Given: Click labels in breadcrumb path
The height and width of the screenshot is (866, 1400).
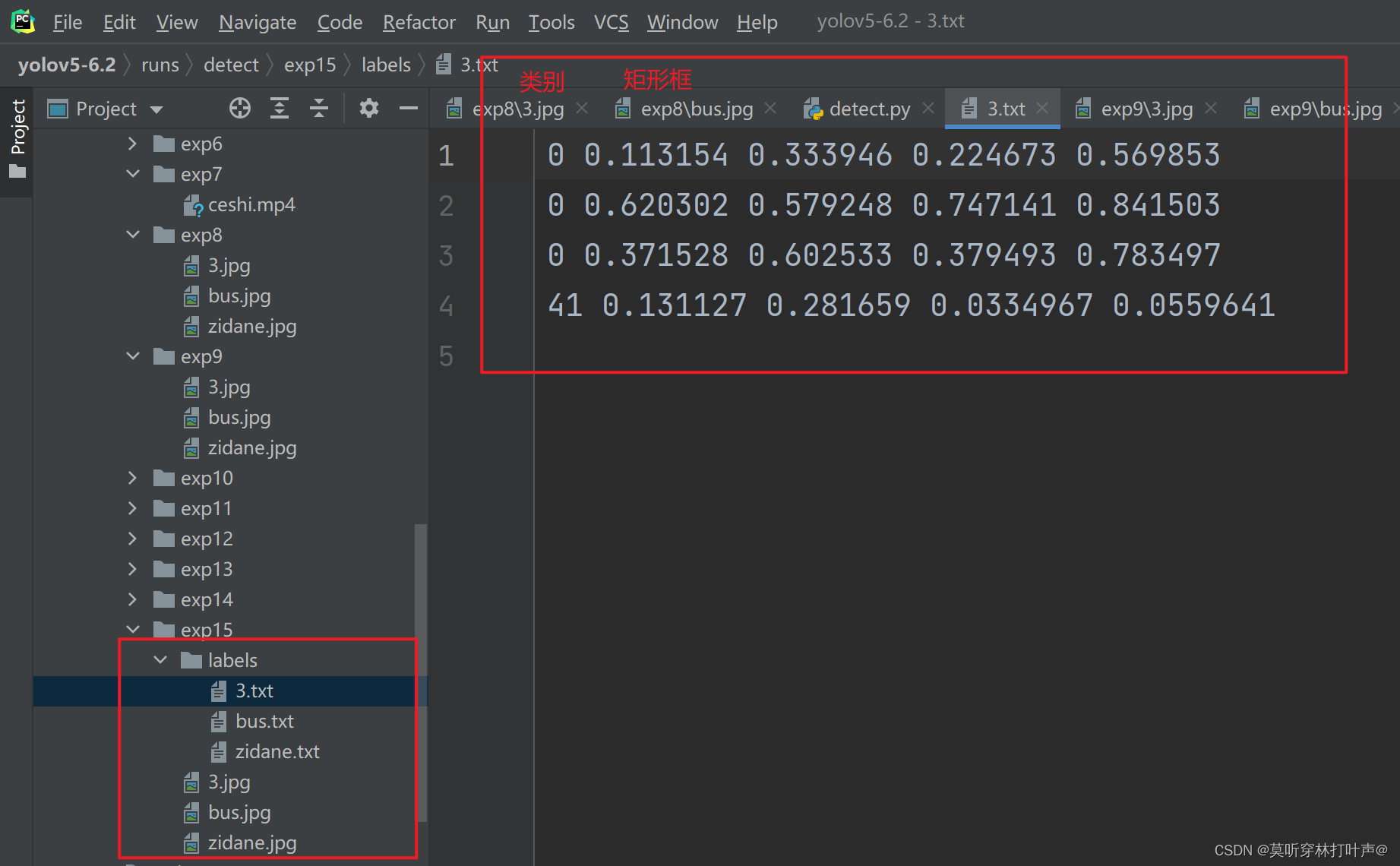Looking at the screenshot, I should click(x=386, y=65).
